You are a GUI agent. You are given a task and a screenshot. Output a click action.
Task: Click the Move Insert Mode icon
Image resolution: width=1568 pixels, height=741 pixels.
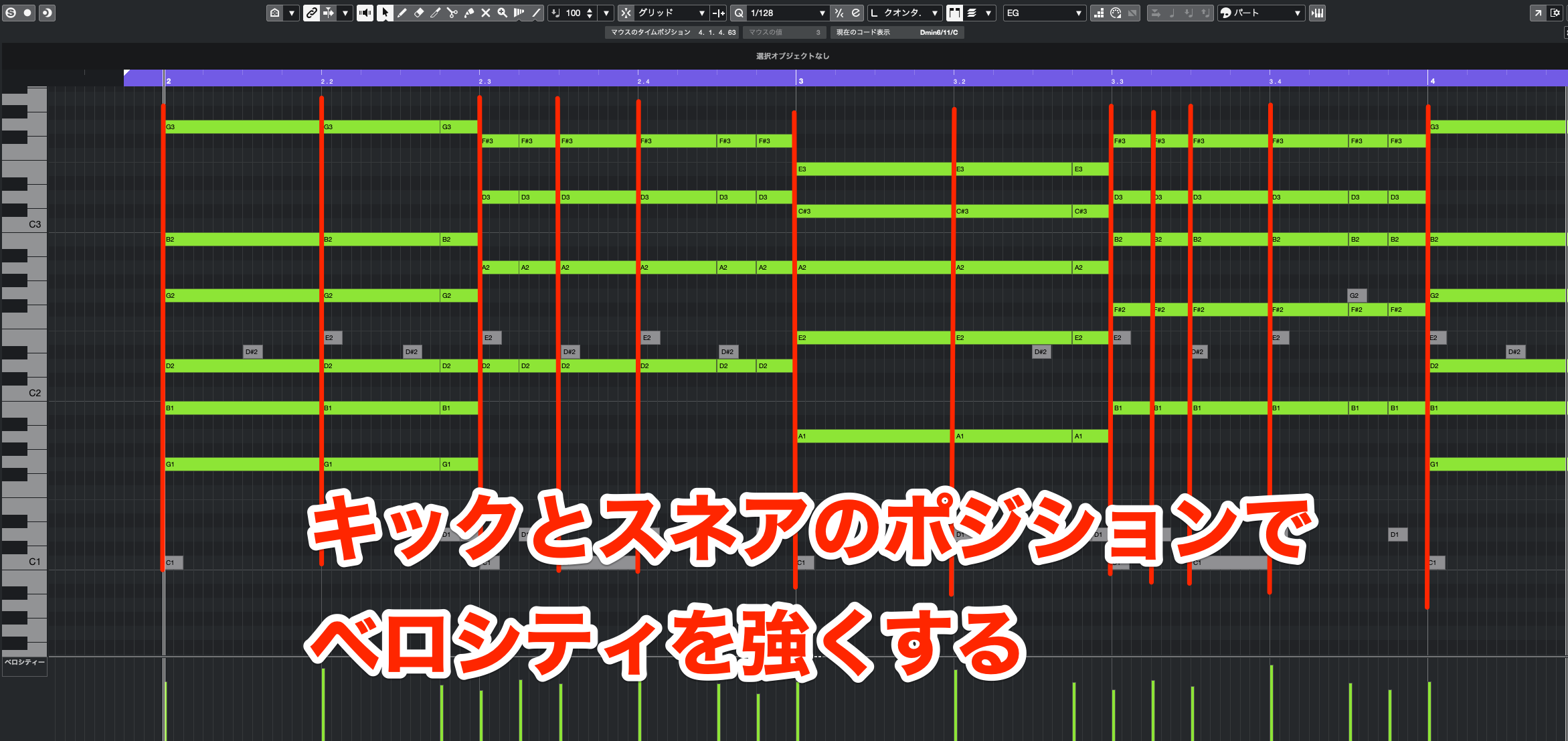(1156, 13)
